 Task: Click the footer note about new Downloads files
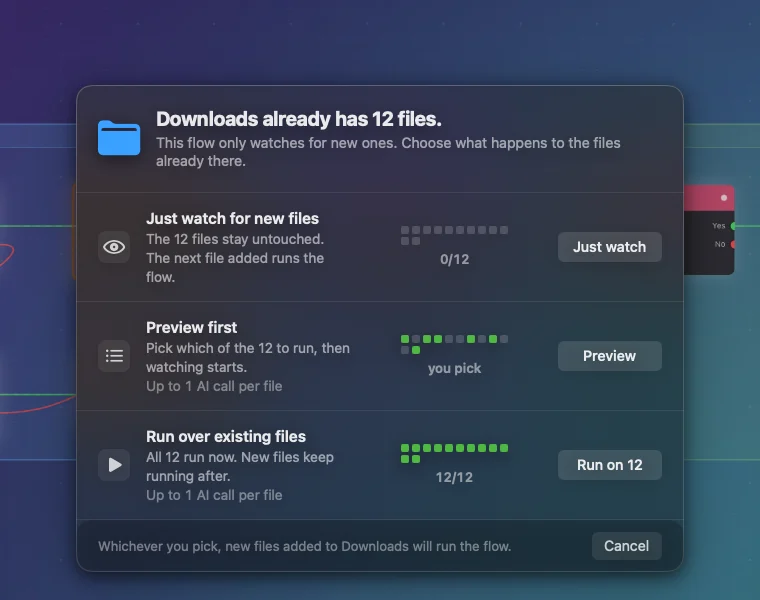(x=304, y=546)
